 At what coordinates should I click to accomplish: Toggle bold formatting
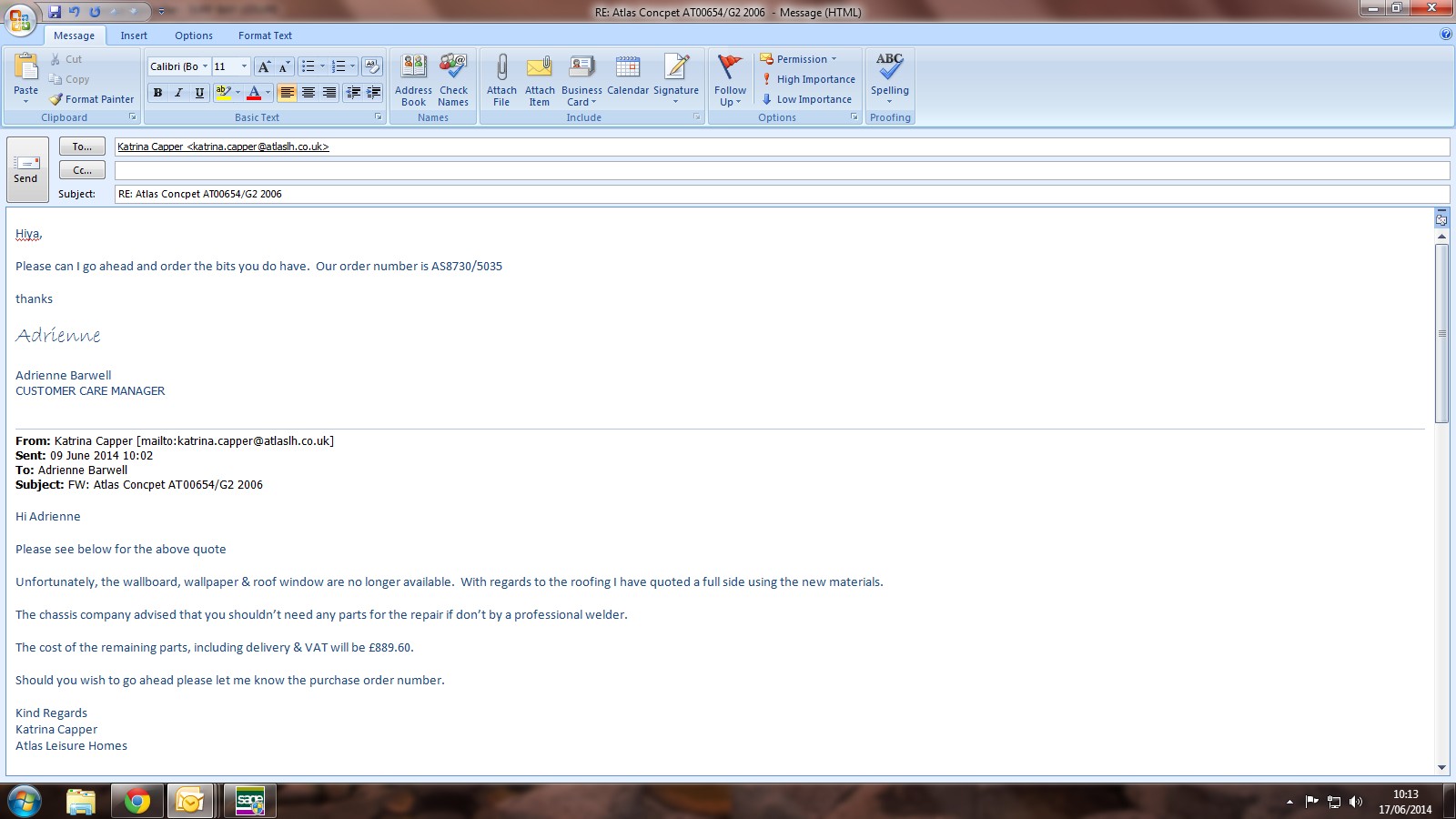[157, 93]
